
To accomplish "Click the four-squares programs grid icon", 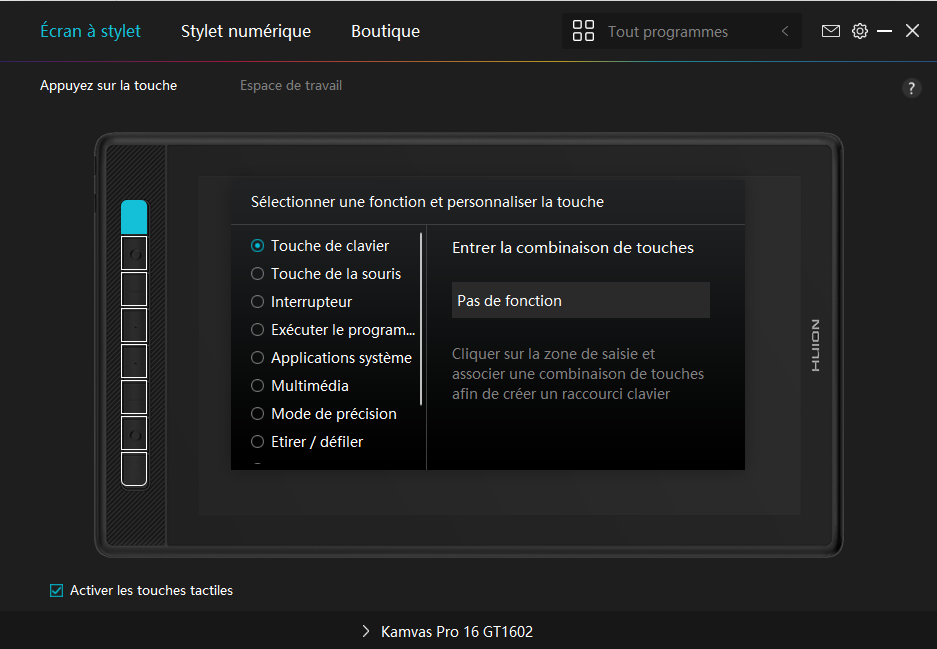I will 583,31.
